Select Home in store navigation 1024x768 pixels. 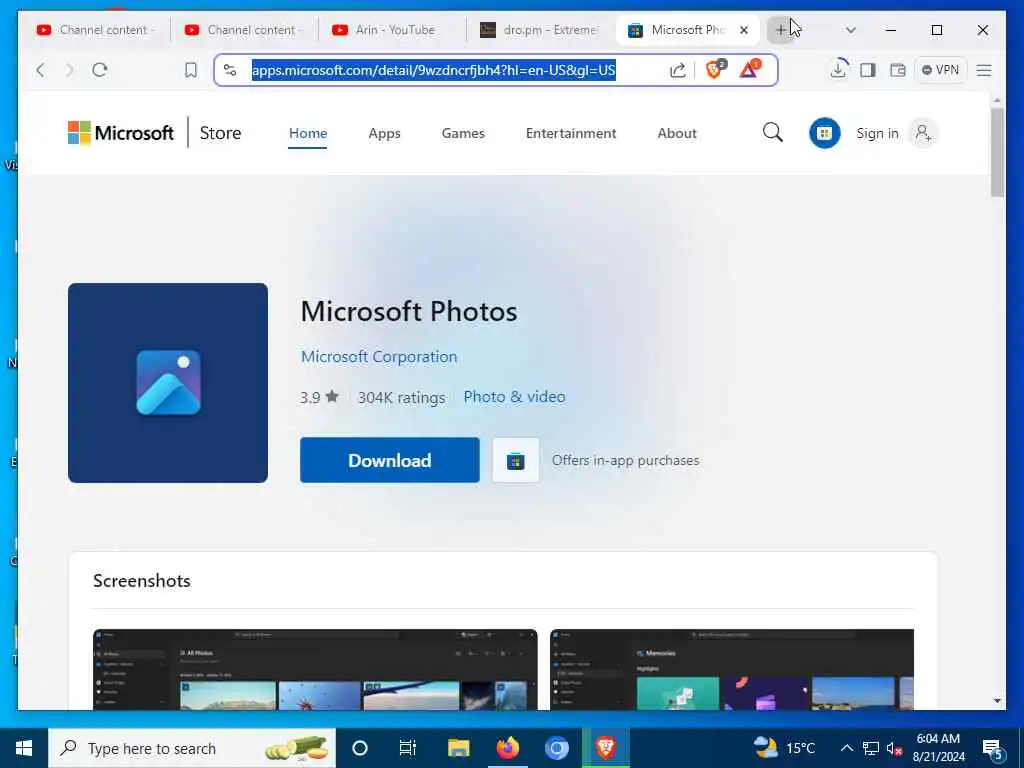(308, 133)
